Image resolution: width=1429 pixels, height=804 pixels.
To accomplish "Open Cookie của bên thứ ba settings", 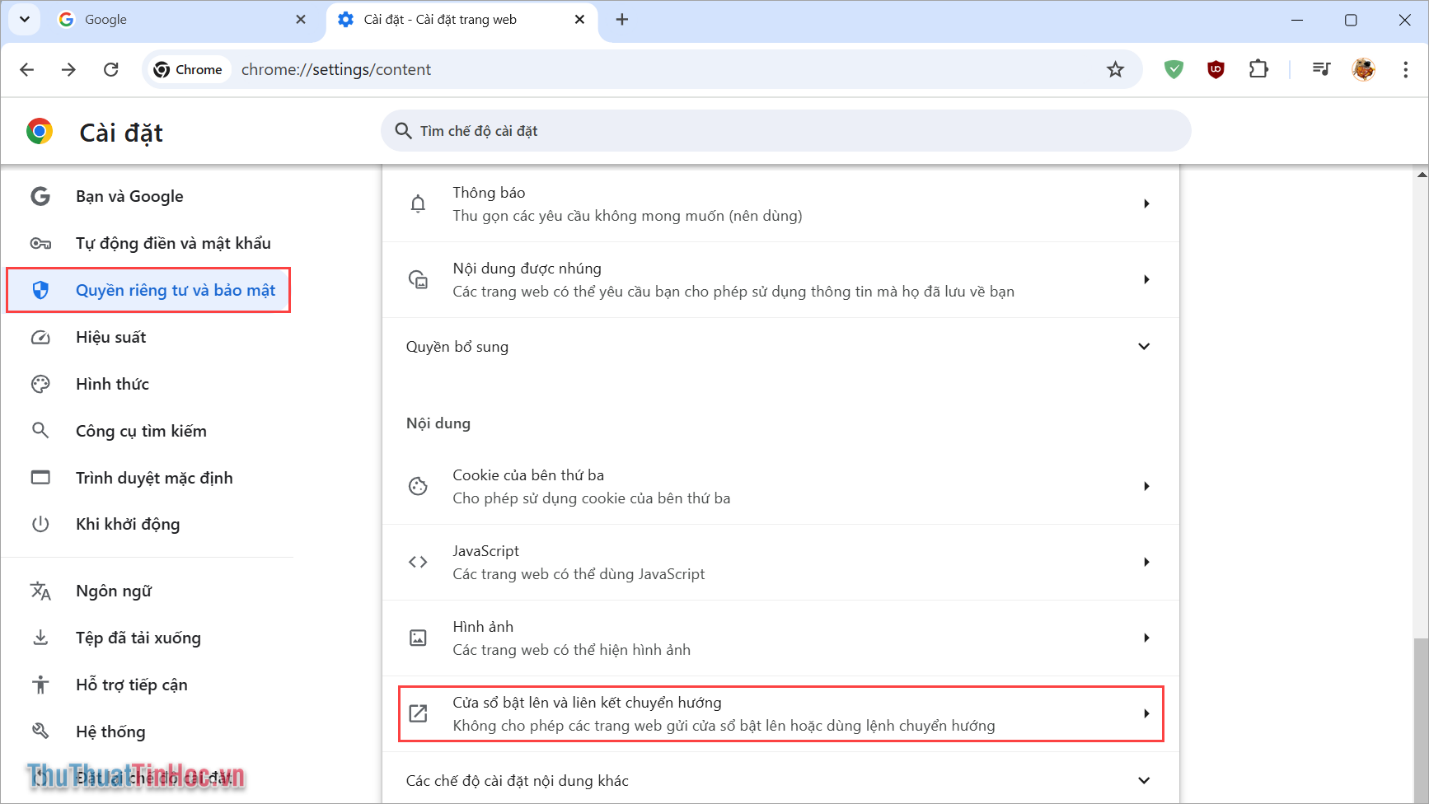I will pyautogui.click(x=780, y=486).
